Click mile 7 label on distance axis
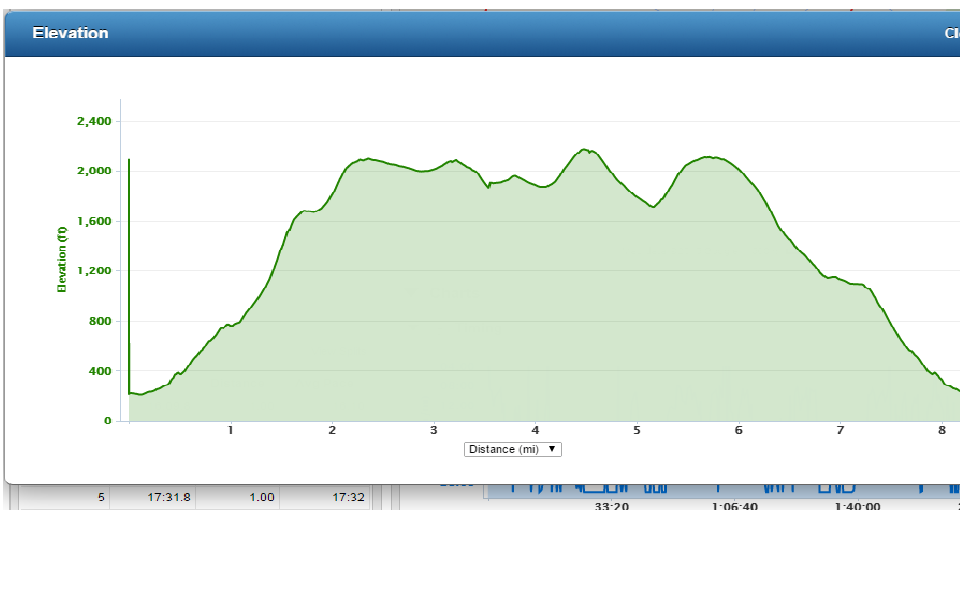960x614 pixels. [x=840, y=430]
